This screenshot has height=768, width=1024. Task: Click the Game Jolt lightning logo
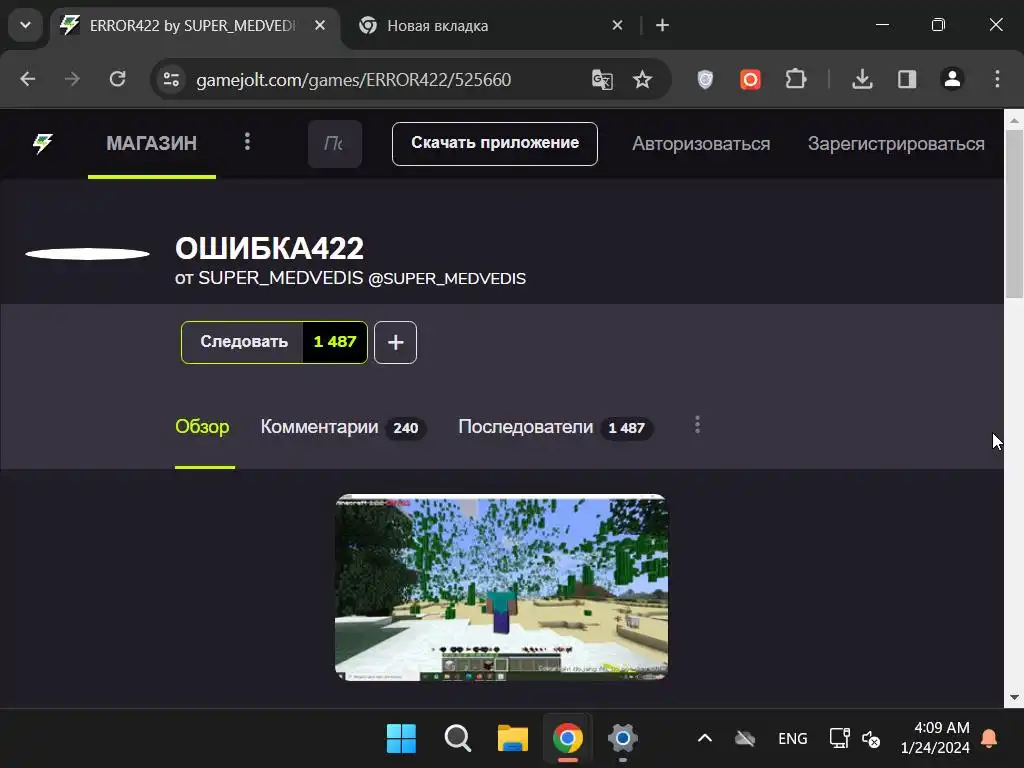(x=43, y=143)
